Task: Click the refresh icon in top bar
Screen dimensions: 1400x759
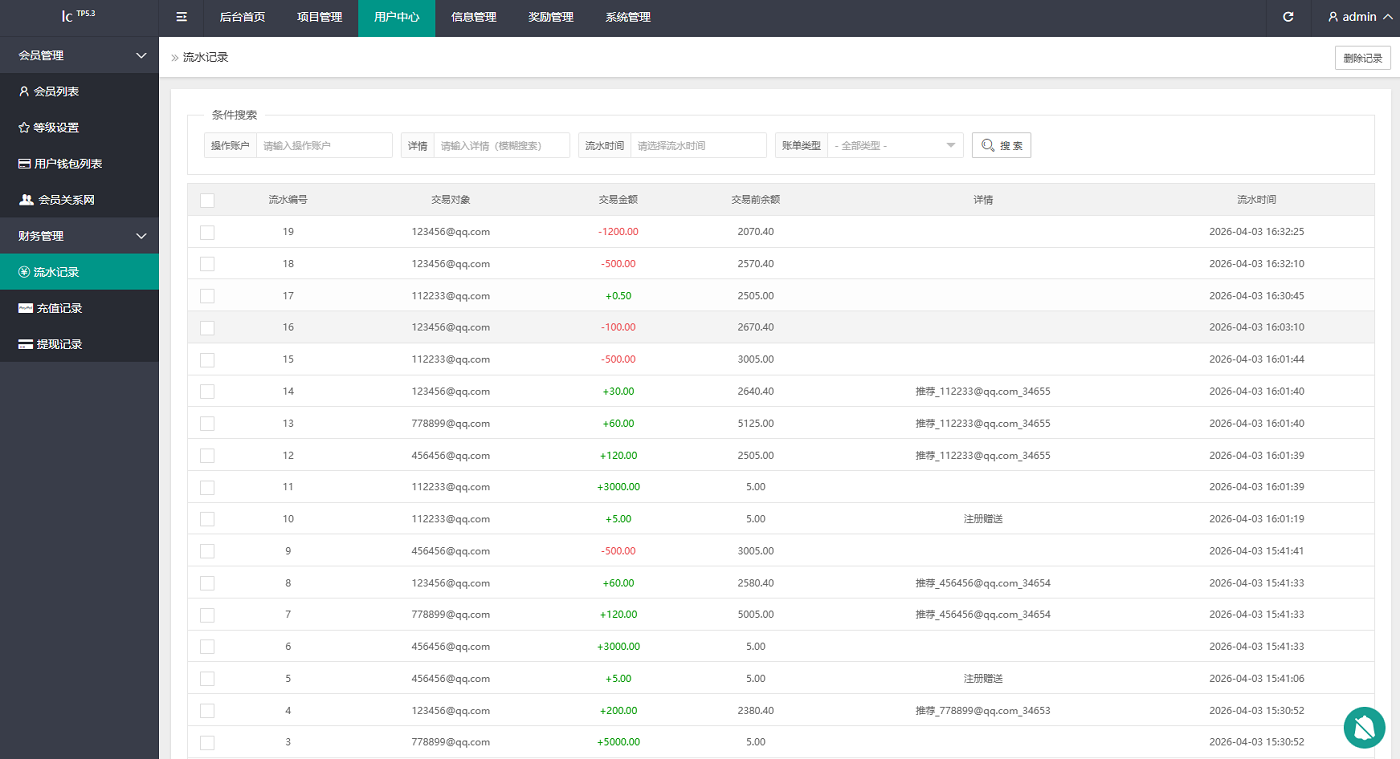Action: click(x=1288, y=17)
